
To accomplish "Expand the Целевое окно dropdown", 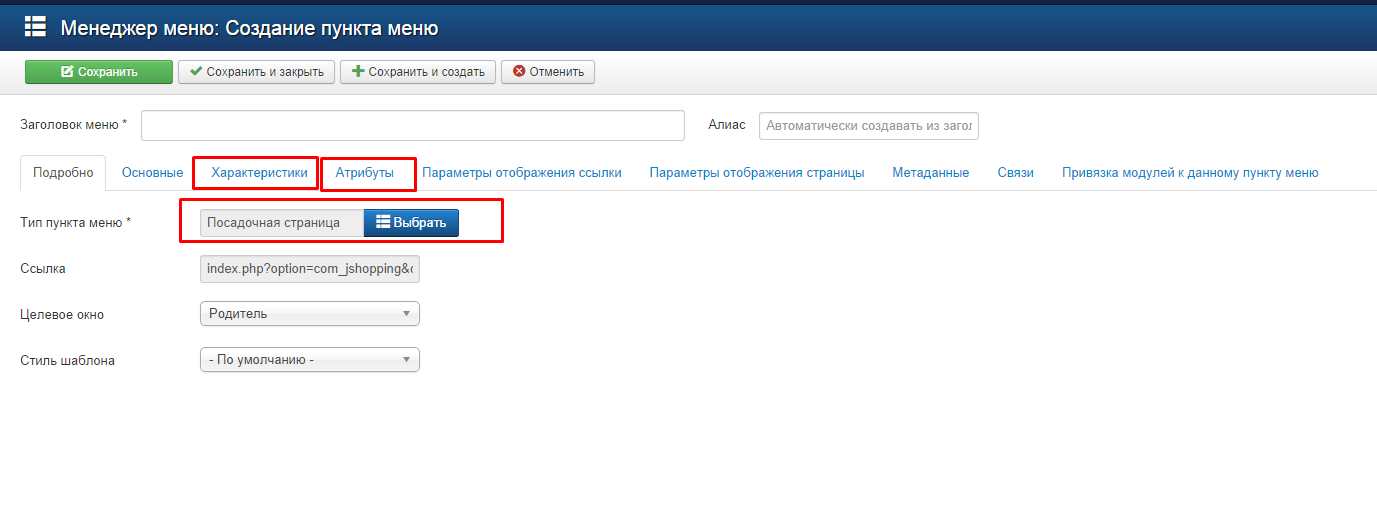I will pyautogui.click(x=310, y=314).
